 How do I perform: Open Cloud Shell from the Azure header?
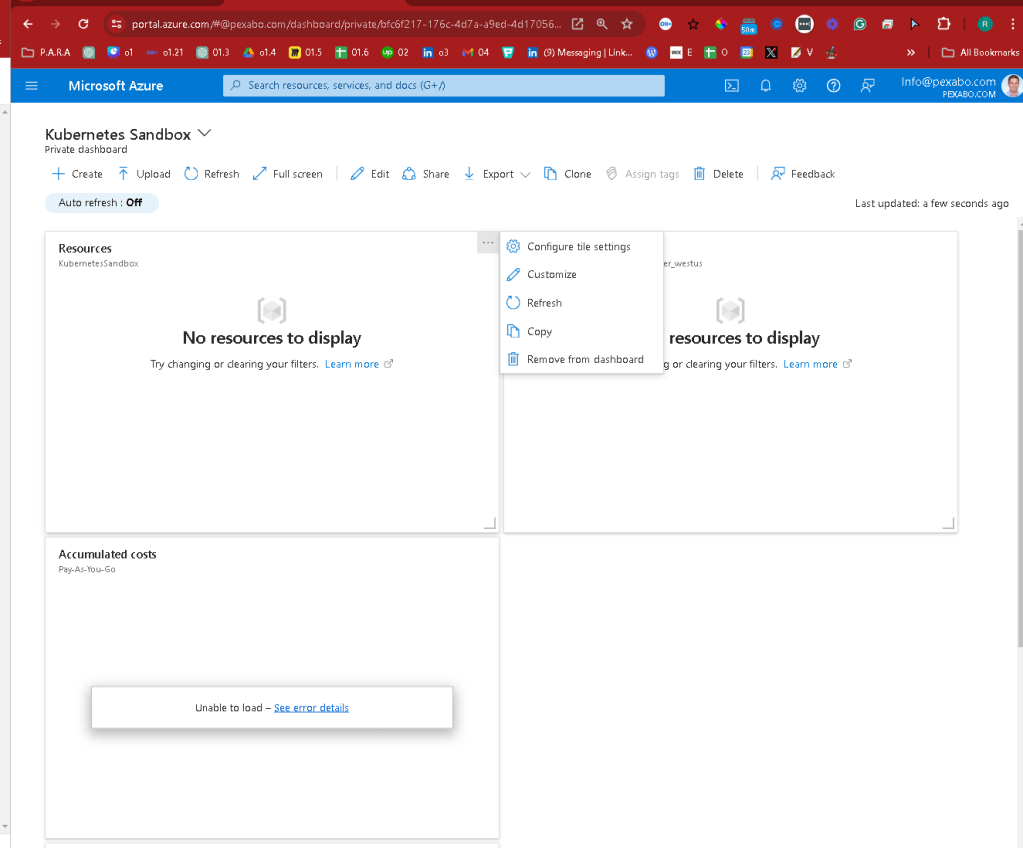pos(732,85)
